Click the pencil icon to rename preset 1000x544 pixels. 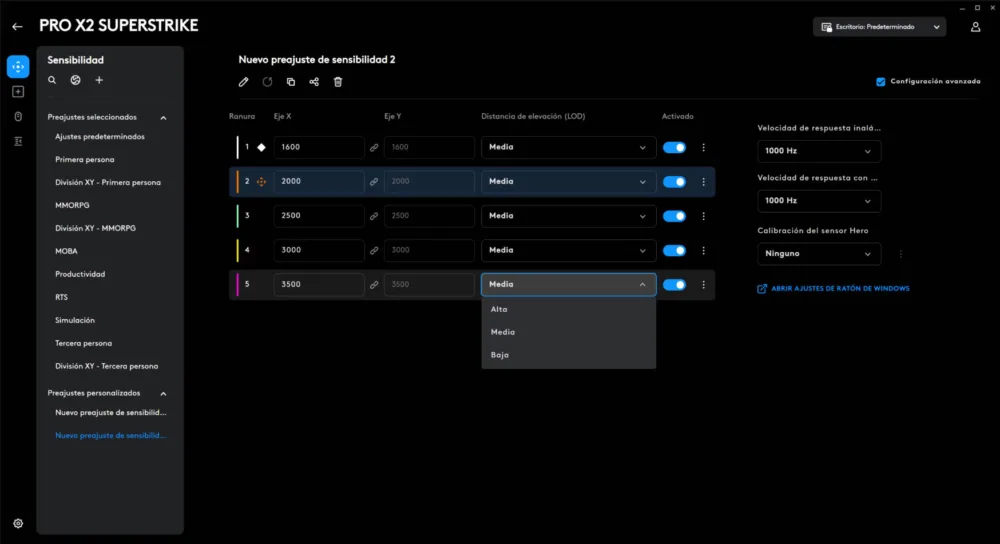[243, 82]
